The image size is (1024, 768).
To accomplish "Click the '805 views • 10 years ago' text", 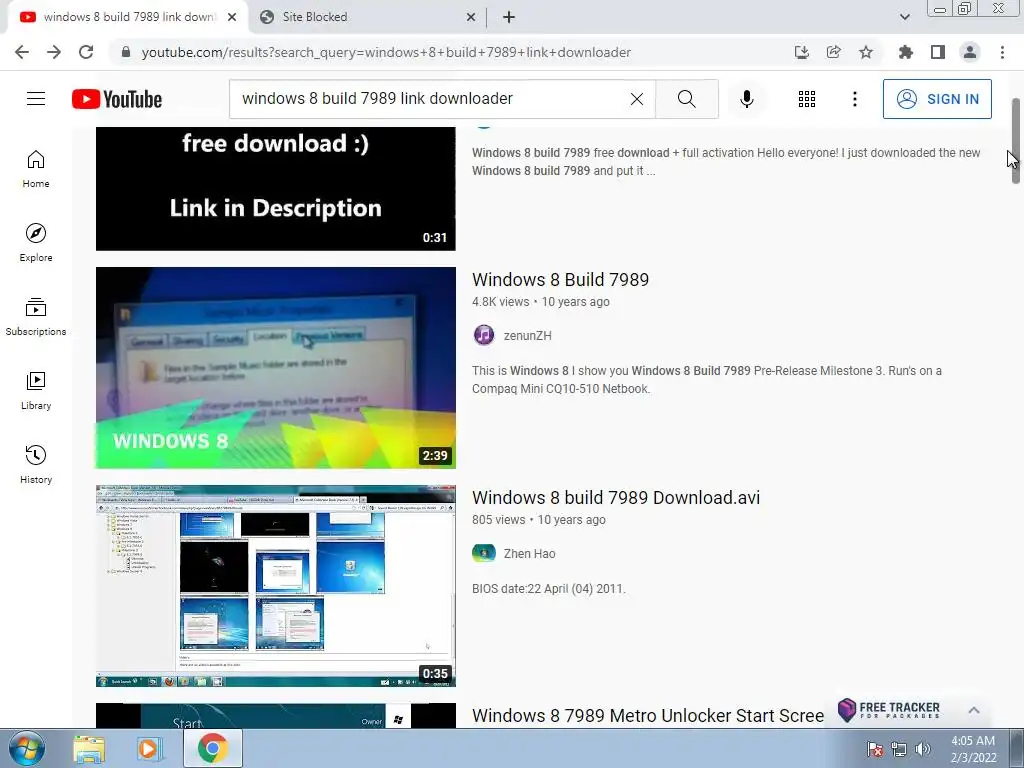I will (x=539, y=520).
